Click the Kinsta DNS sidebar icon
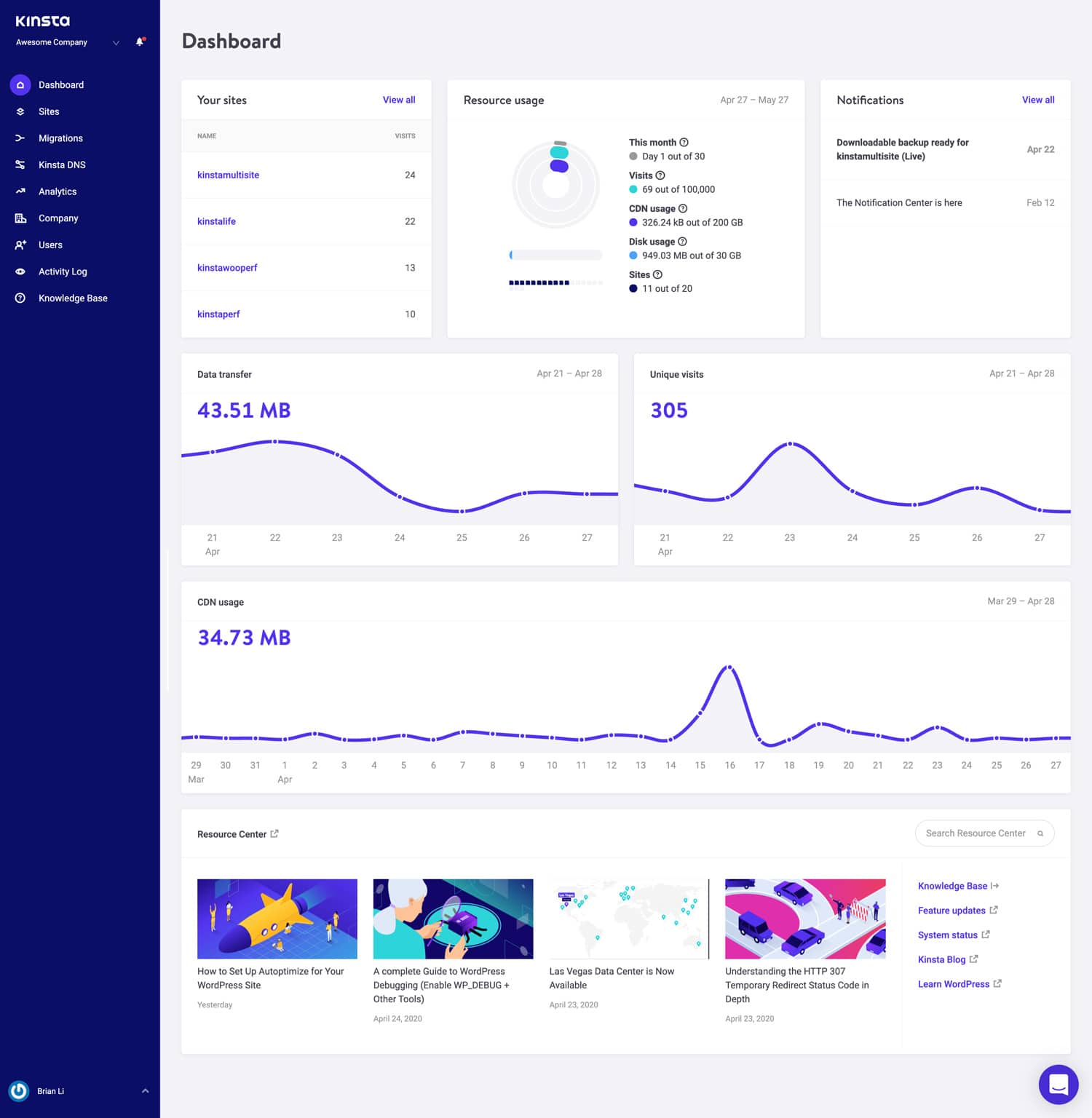1092x1118 pixels. [20, 165]
